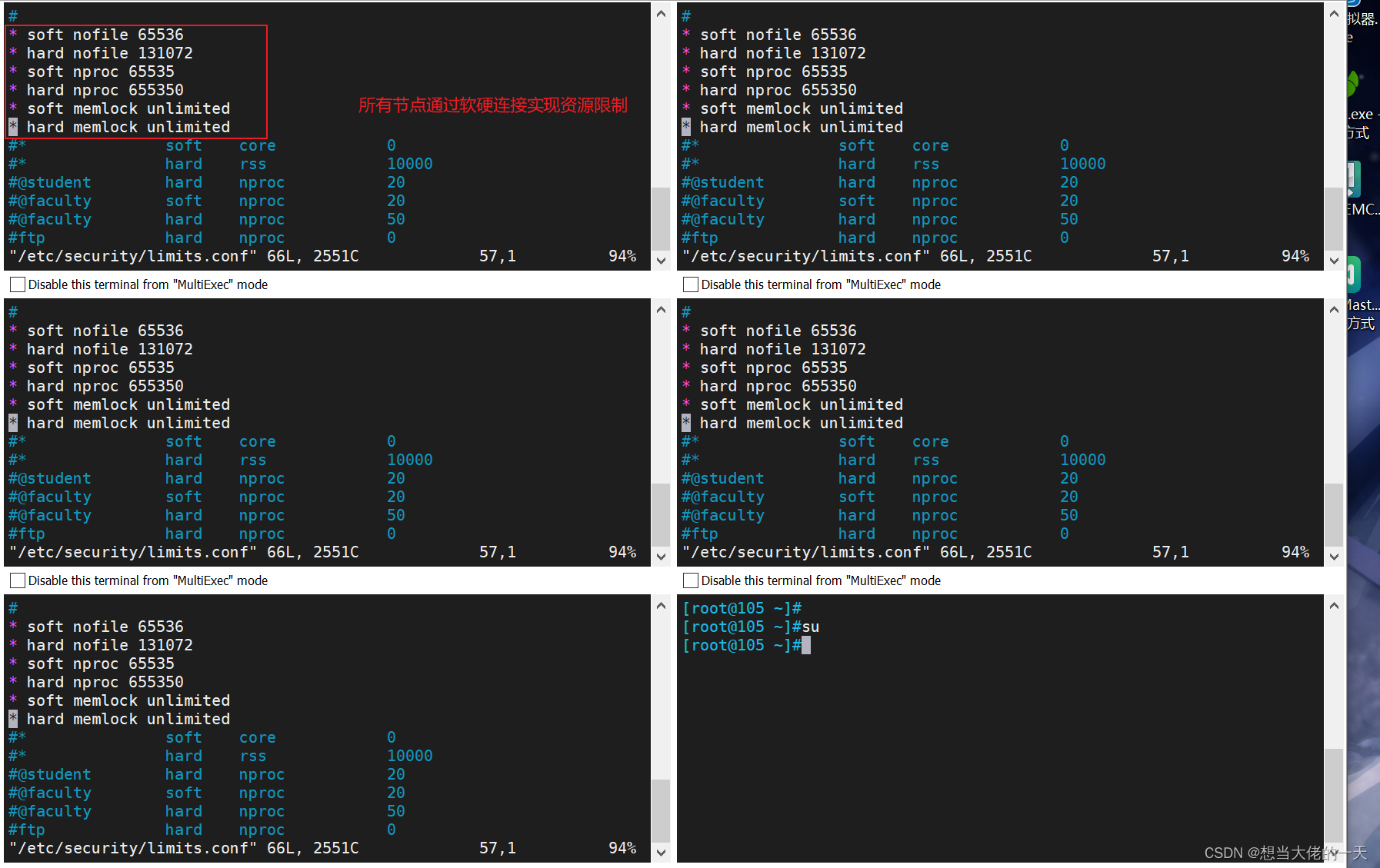The height and width of the screenshot is (868, 1380).
Task: Click 'core' word in bottom-left terminal
Action: click(257, 737)
